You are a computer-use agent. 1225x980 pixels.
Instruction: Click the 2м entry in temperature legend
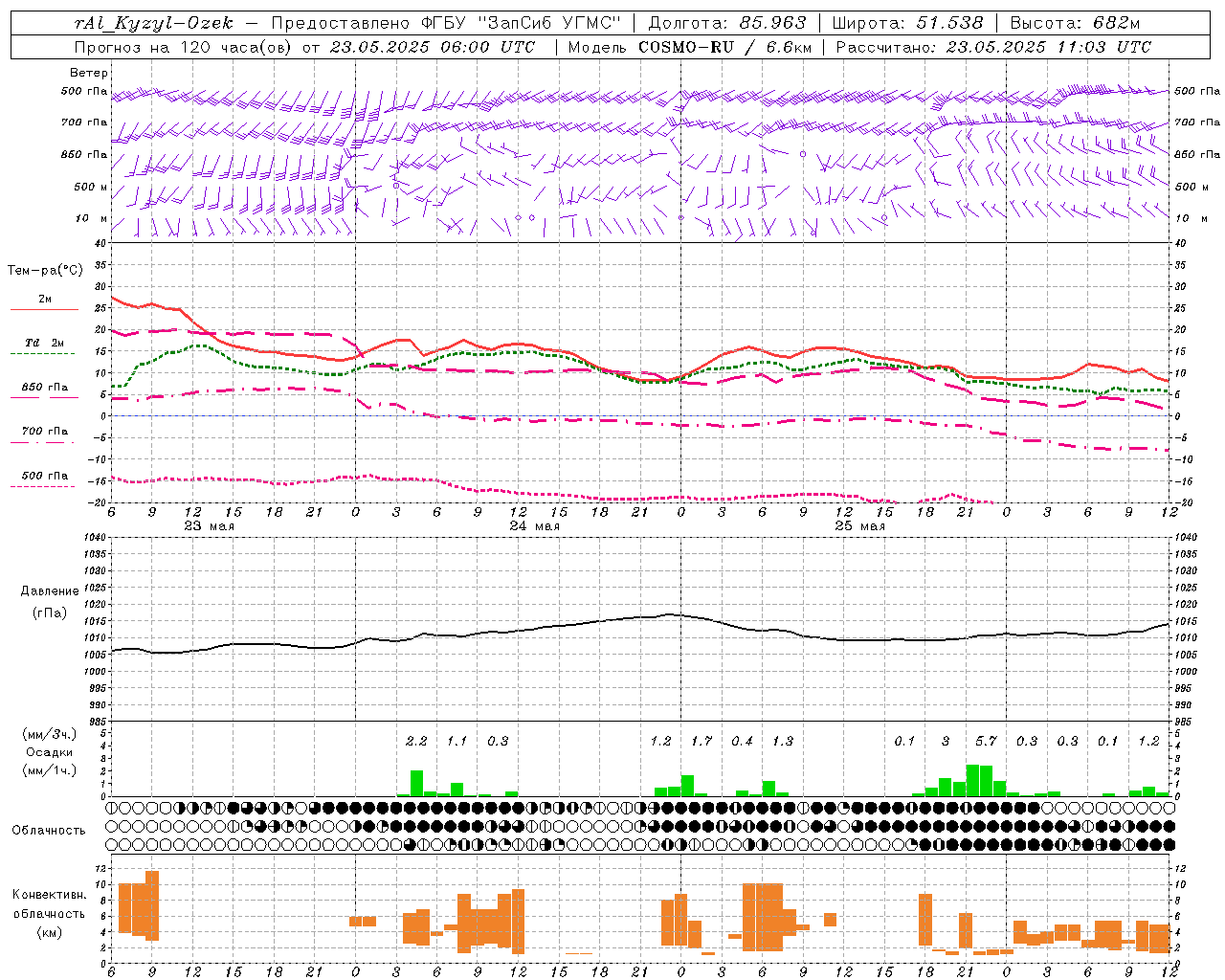click(45, 299)
